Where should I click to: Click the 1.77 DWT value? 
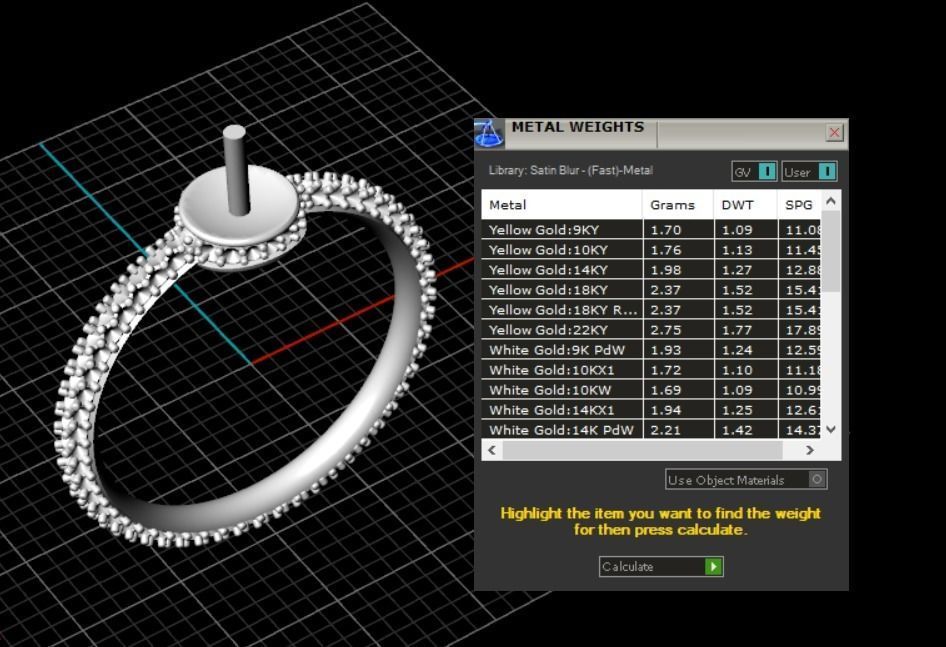click(x=737, y=330)
